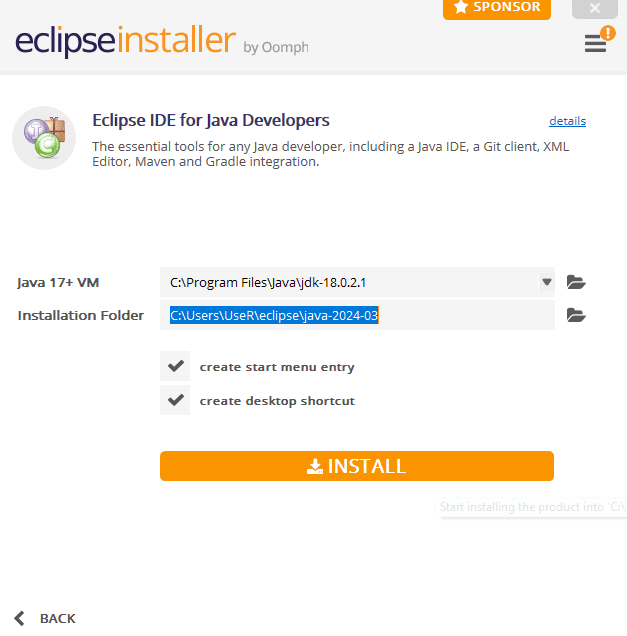This screenshot has width=627, height=636.
Task: Click the star icon in SPONSOR
Action: pyautogui.click(x=461, y=7)
